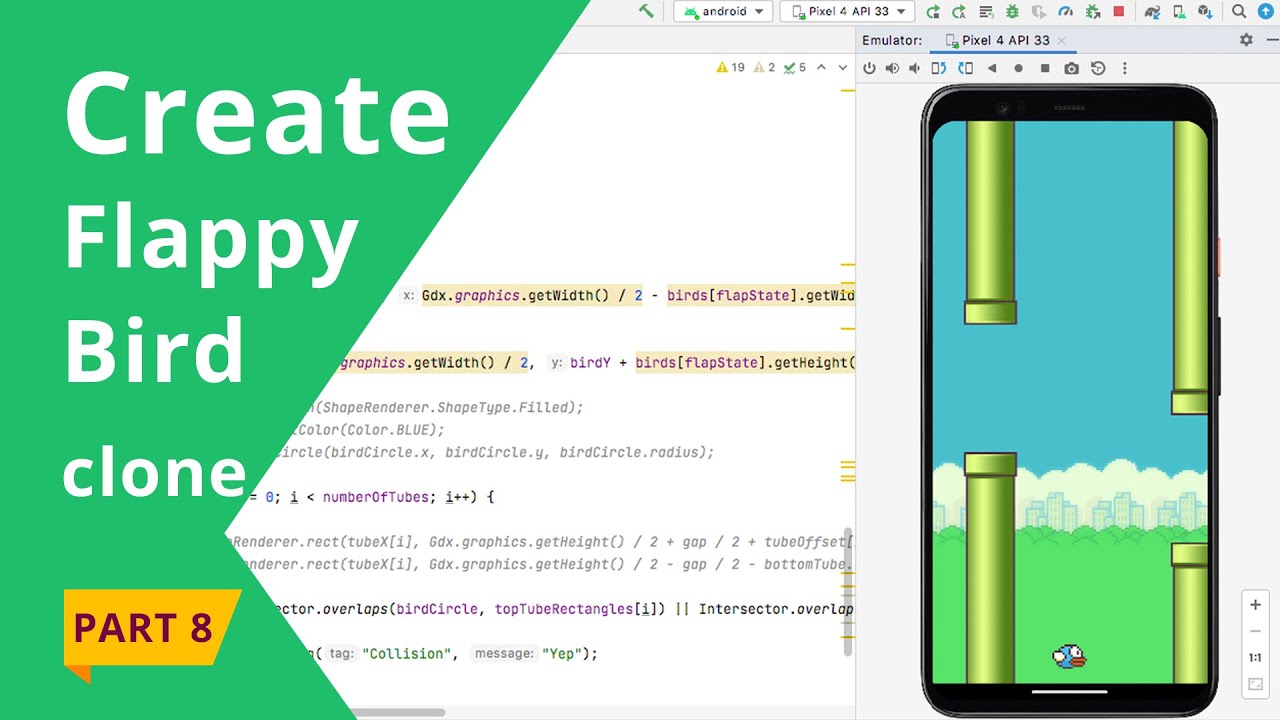Screen dimensions: 1280x720
Task: Click the 19 warnings indicator
Action: tap(731, 68)
